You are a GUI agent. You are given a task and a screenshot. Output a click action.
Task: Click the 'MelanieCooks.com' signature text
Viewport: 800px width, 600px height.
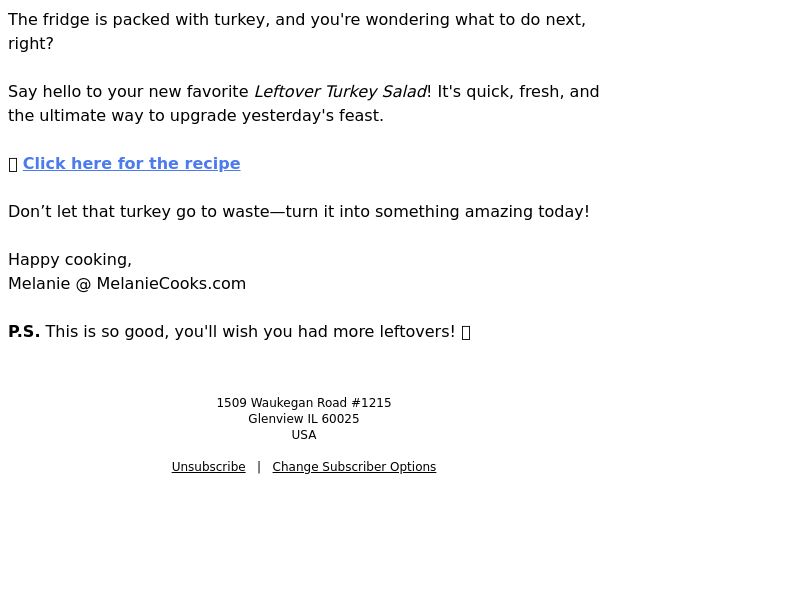tap(171, 284)
